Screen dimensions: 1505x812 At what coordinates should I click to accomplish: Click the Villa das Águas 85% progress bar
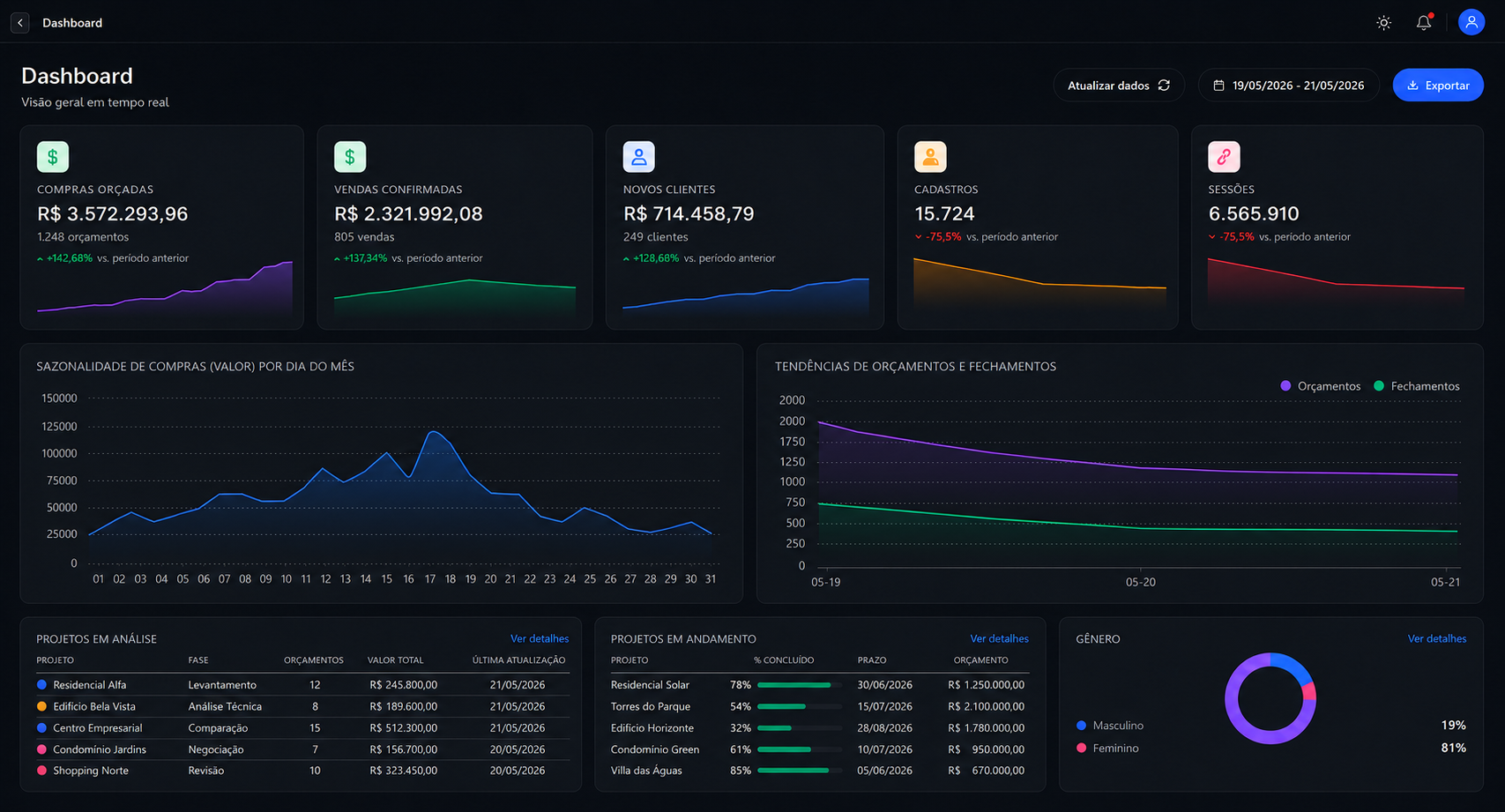point(799,771)
